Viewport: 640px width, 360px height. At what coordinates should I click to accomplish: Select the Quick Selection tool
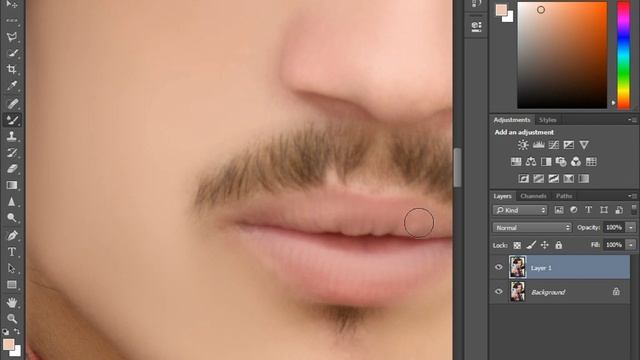[x=12, y=53]
